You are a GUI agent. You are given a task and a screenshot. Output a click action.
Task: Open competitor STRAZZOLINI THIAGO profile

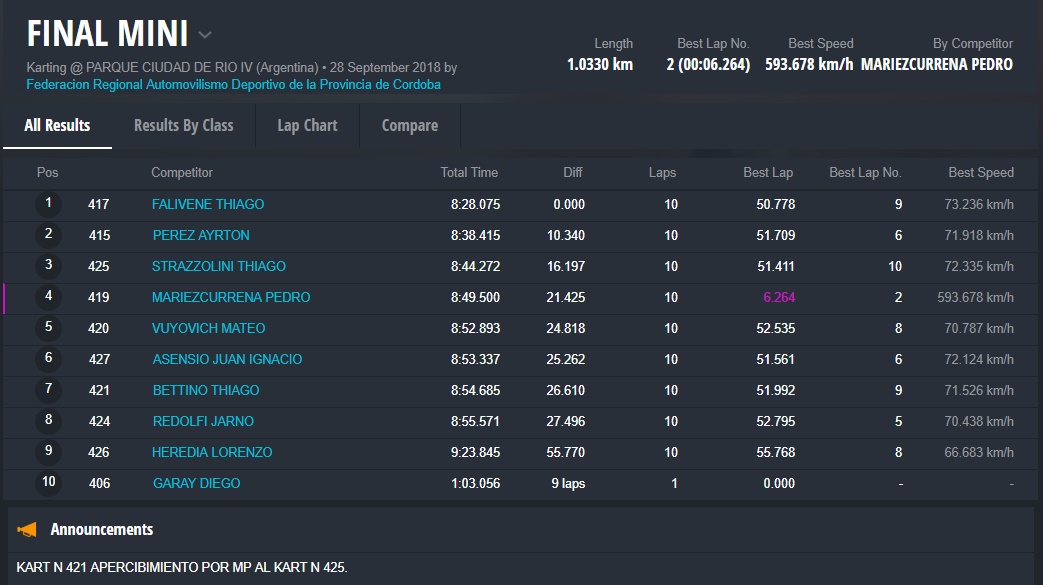click(219, 266)
